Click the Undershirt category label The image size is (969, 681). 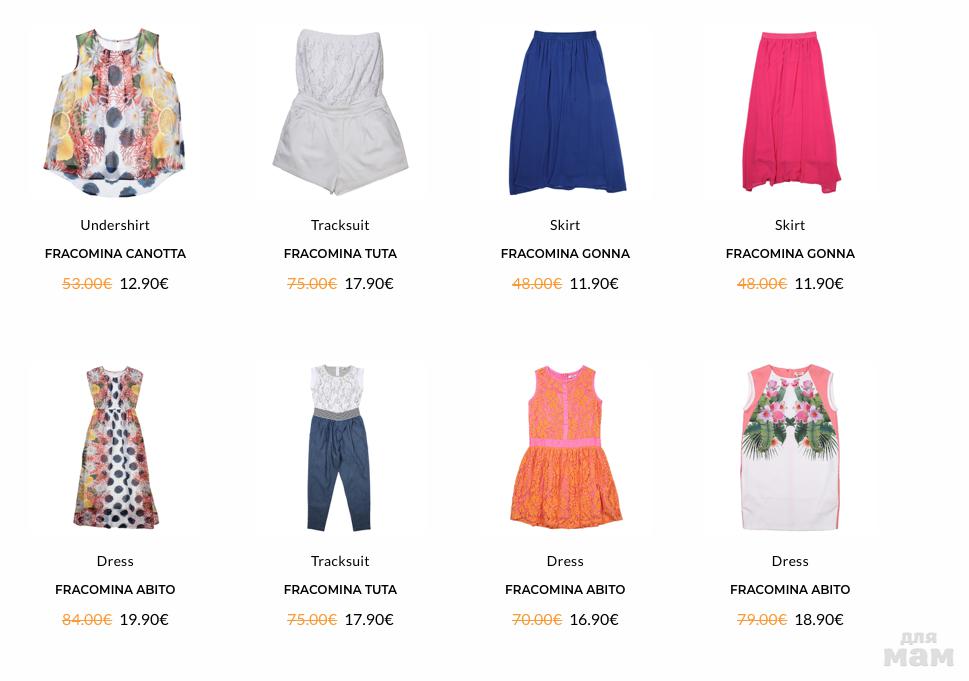[x=115, y=225]
